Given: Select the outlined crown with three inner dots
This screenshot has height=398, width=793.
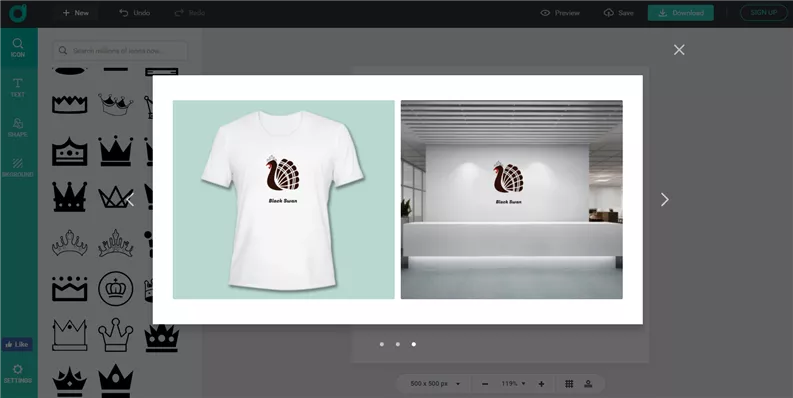Looking at the screenshot, I should coord(70,151).
